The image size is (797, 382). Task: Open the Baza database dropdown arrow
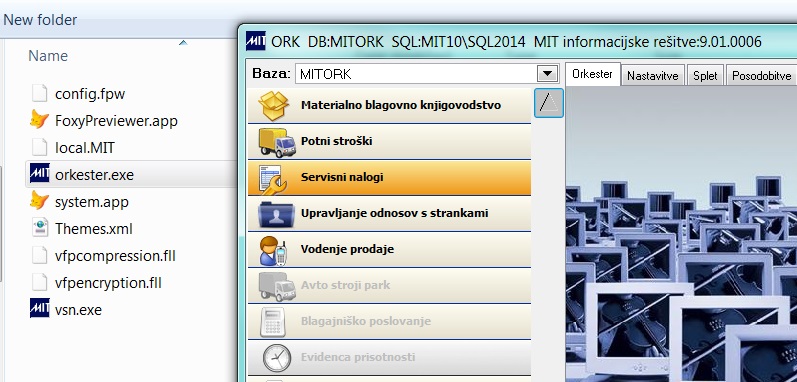[x=547, y=74]
